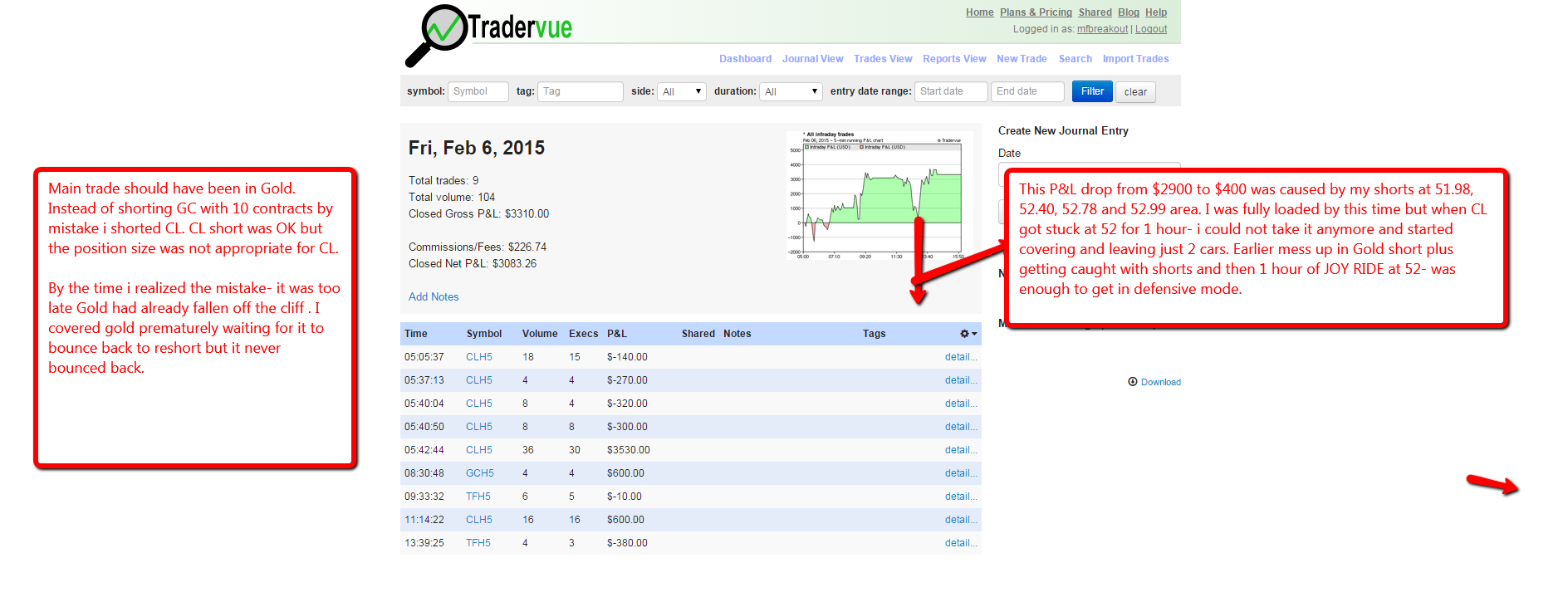Click the Time column header

416,334
